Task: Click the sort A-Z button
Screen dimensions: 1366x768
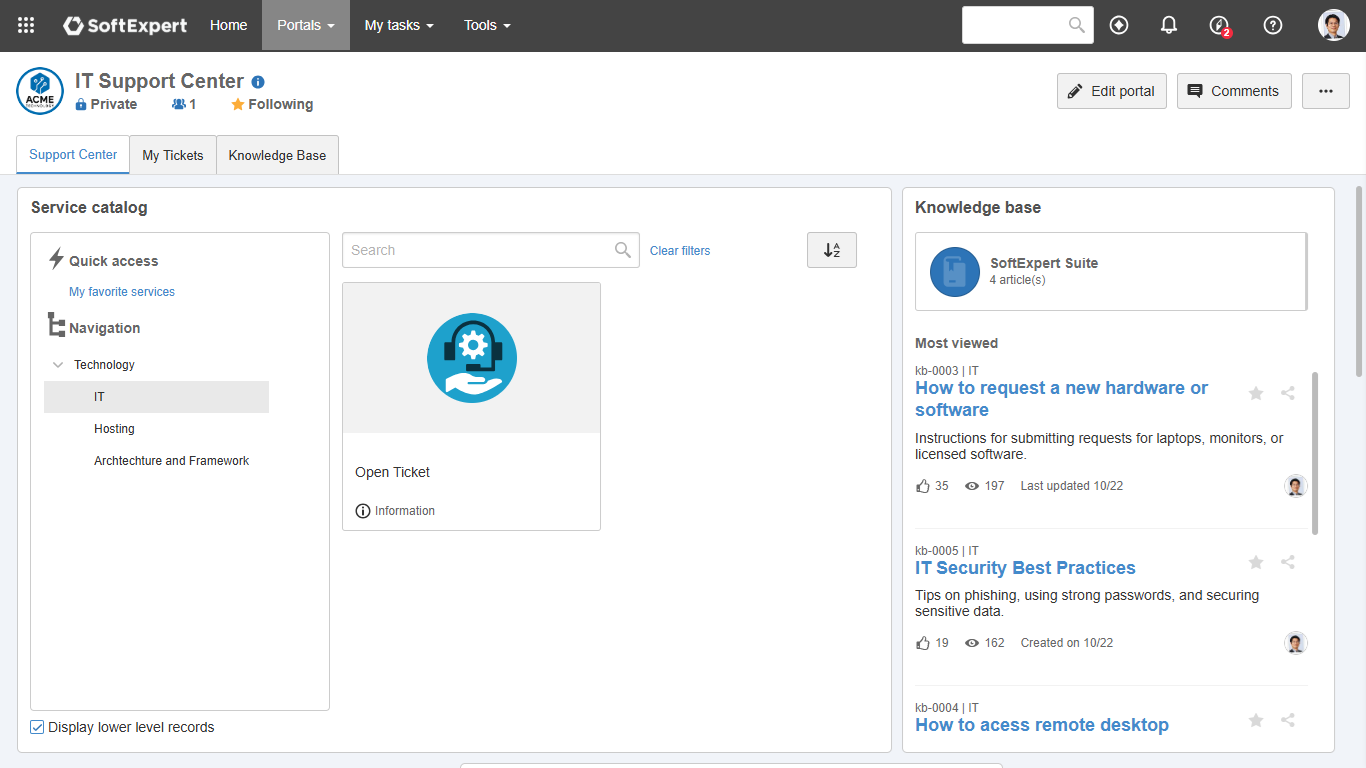Action: (x=832, y=250)
